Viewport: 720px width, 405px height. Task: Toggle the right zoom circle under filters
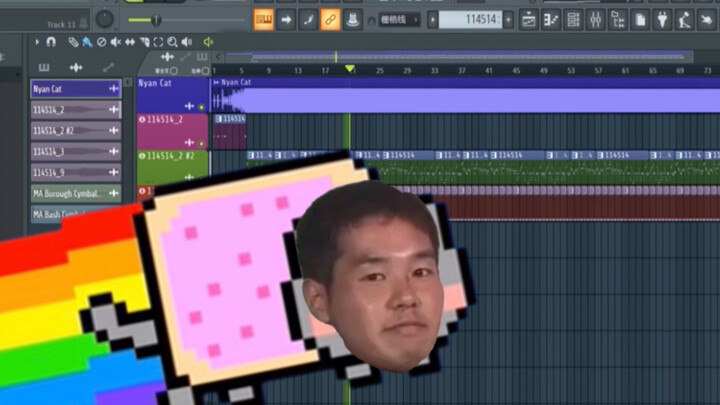pyautogui.click(x=206, y=71)
